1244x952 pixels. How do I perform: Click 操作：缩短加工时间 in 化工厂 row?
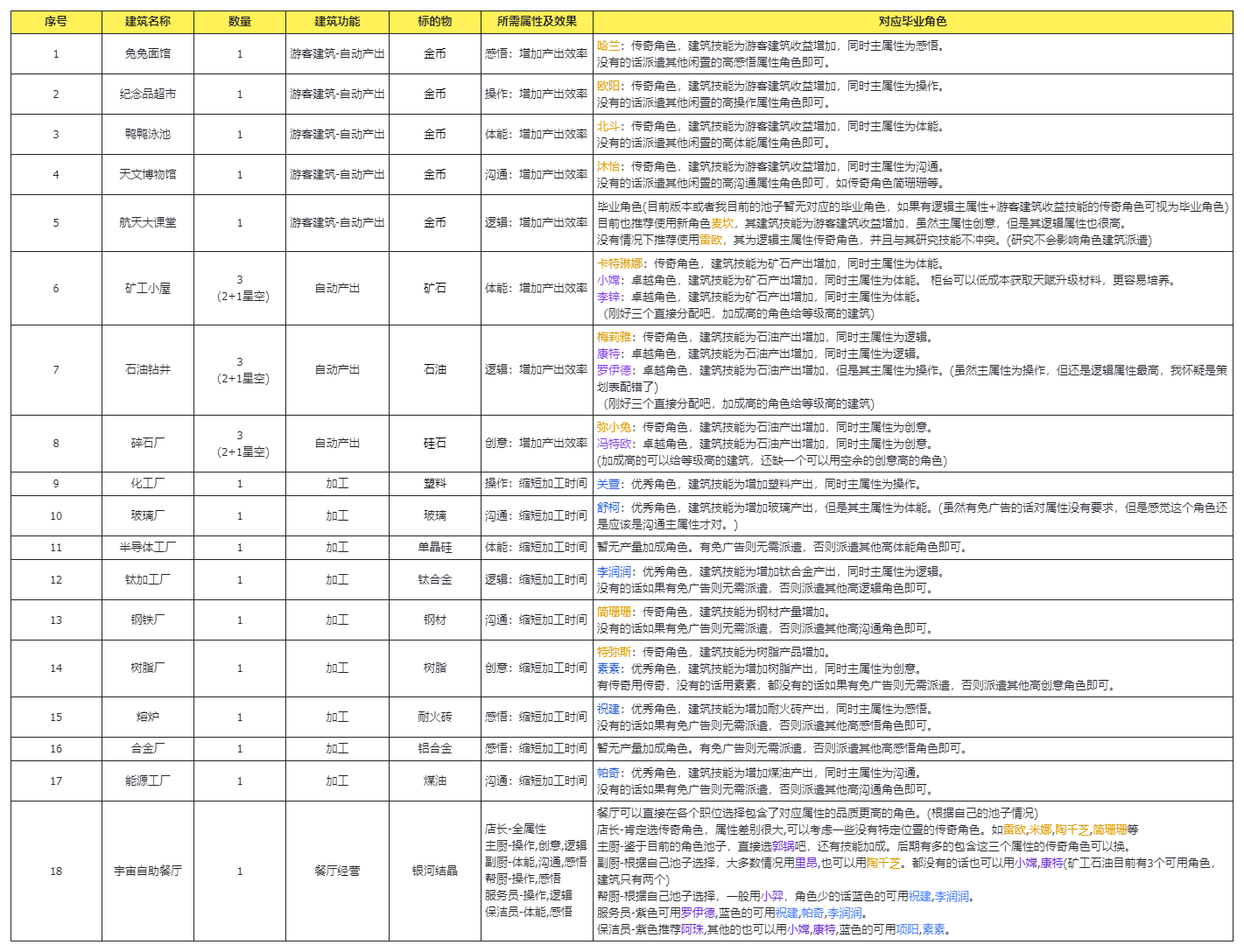click(x=537, y=484)
